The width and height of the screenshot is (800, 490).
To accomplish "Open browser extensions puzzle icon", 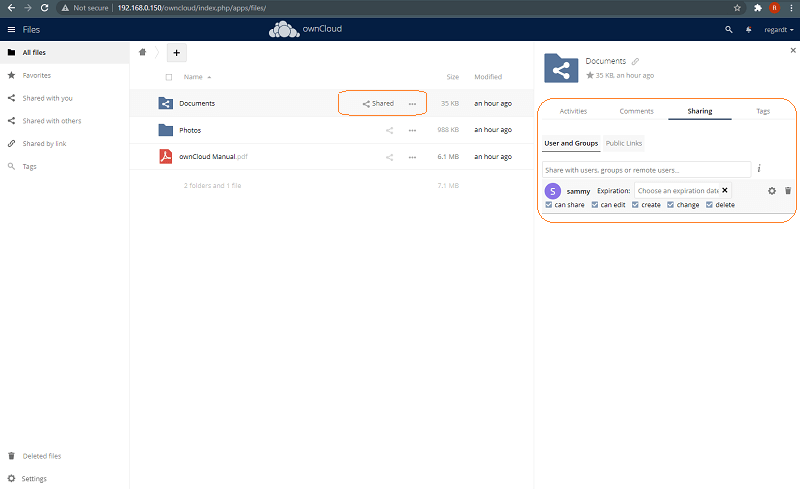I will (x=758, y=8).
